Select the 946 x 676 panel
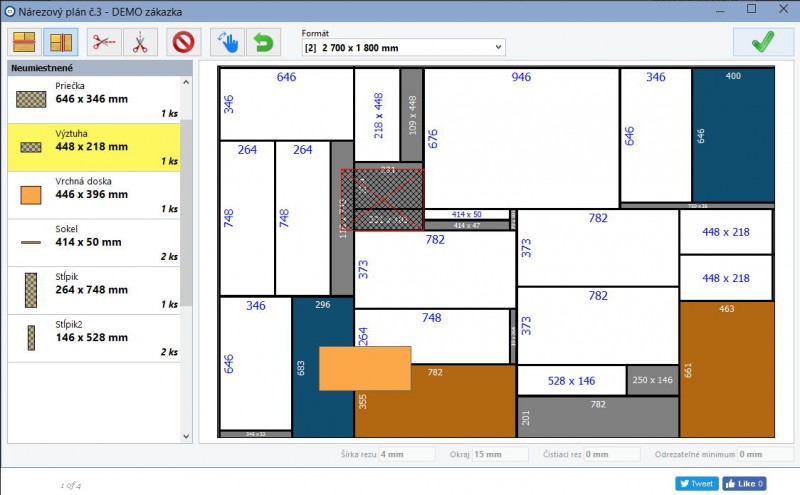Image resolution: width=800 pixels, height=495 pixels. tap(521, 138)
